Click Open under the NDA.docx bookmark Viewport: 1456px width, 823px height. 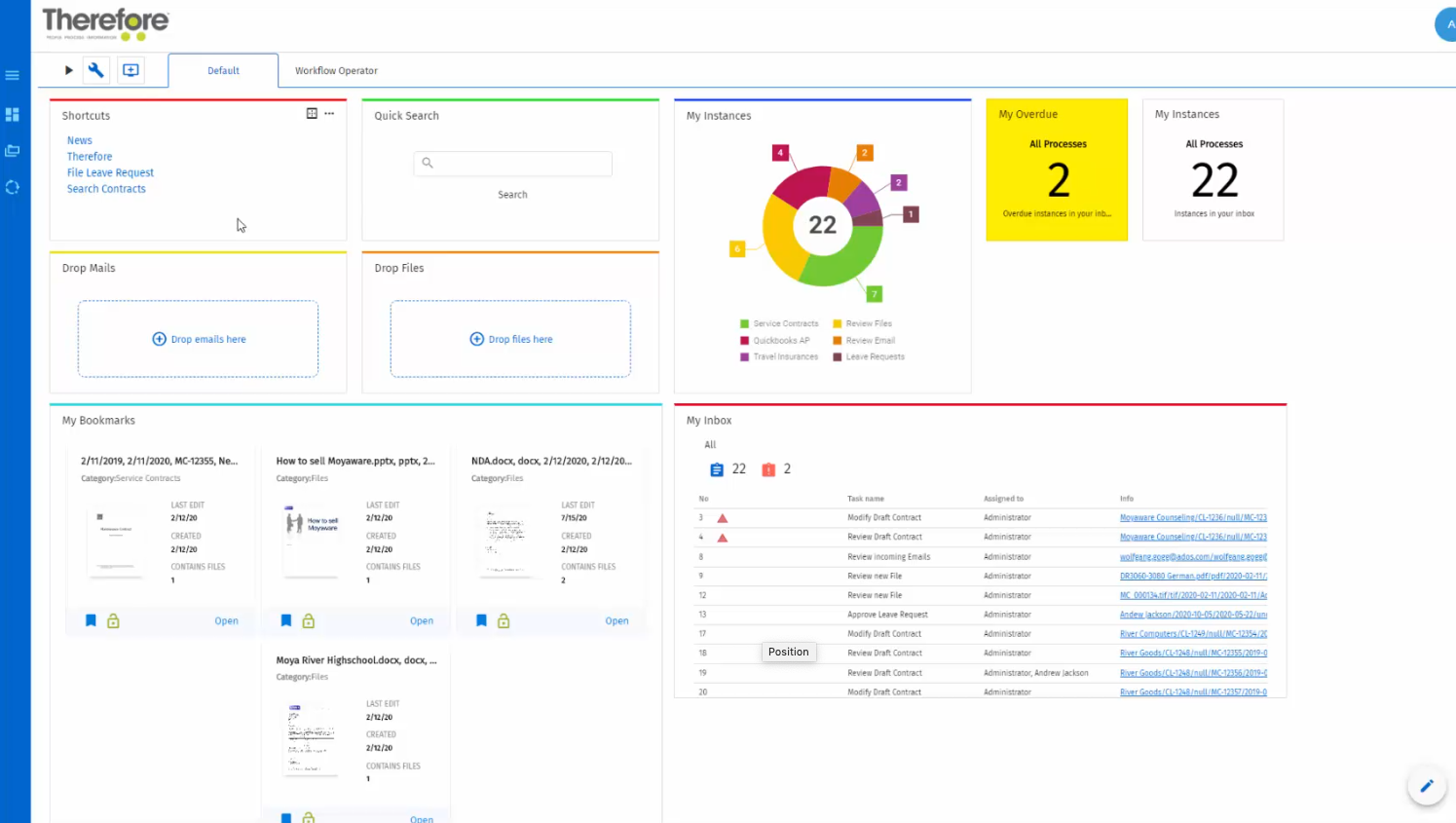click(x=616, y=620)
